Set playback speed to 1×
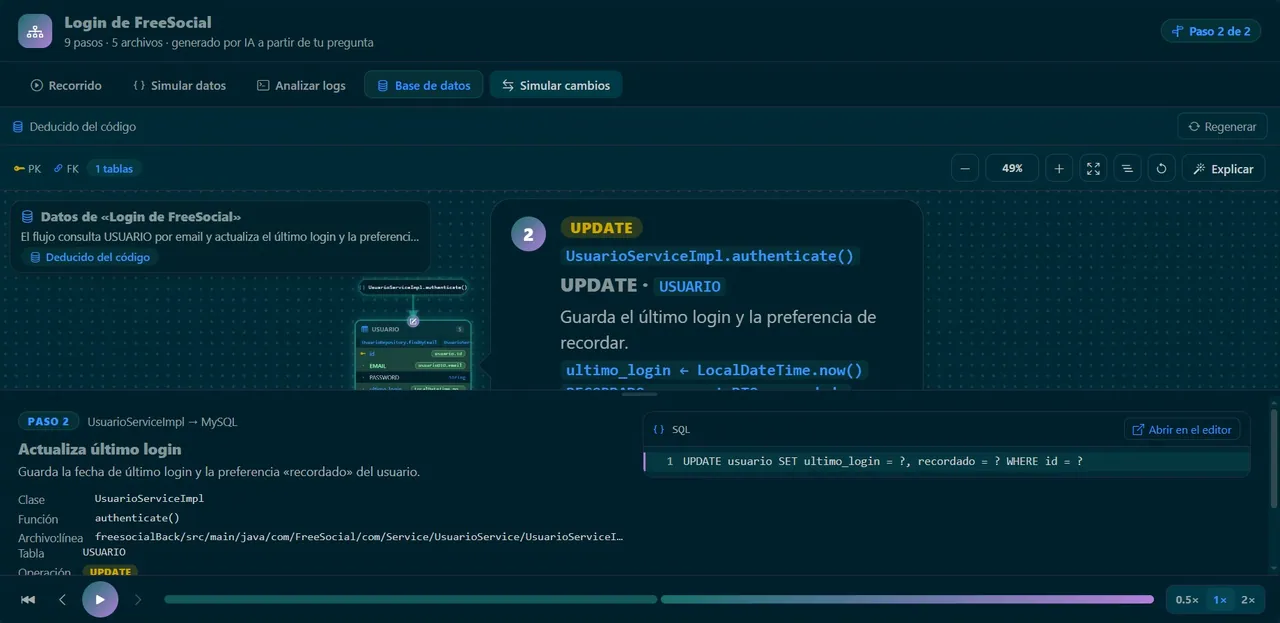The height and width of the screenshot is (623, 1280). pos(1220,599)
